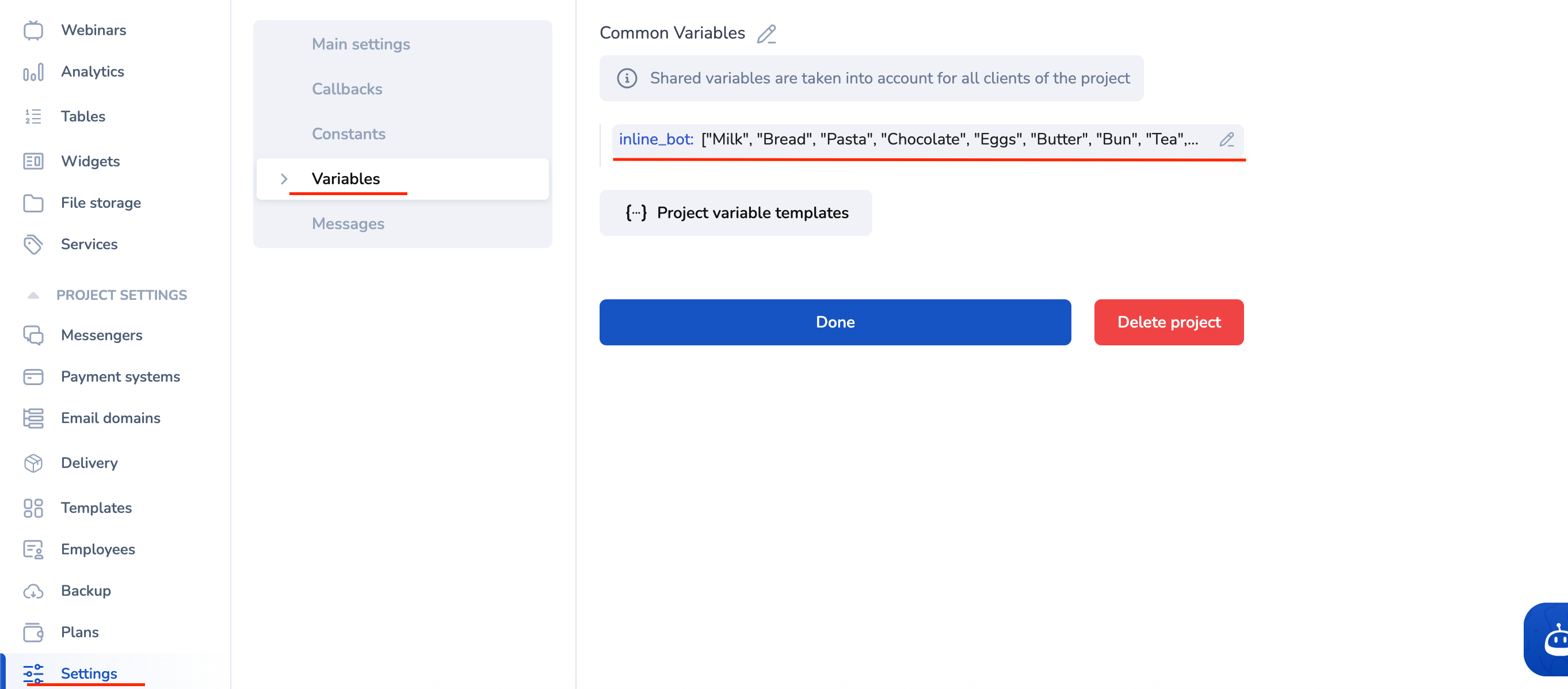Viewport: 1568px width, 689px height.
Task: Click the Delivery box icon
Action: click(x=33, y=463)
